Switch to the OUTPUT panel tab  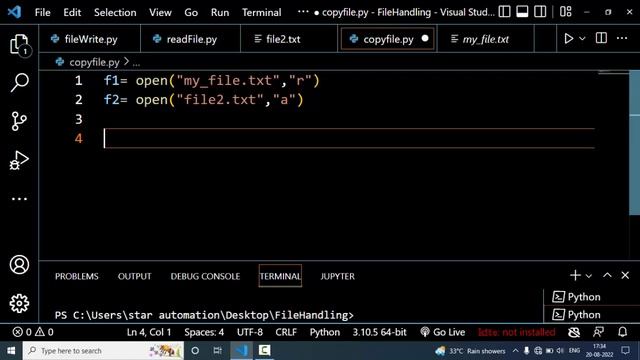[134, 276]
